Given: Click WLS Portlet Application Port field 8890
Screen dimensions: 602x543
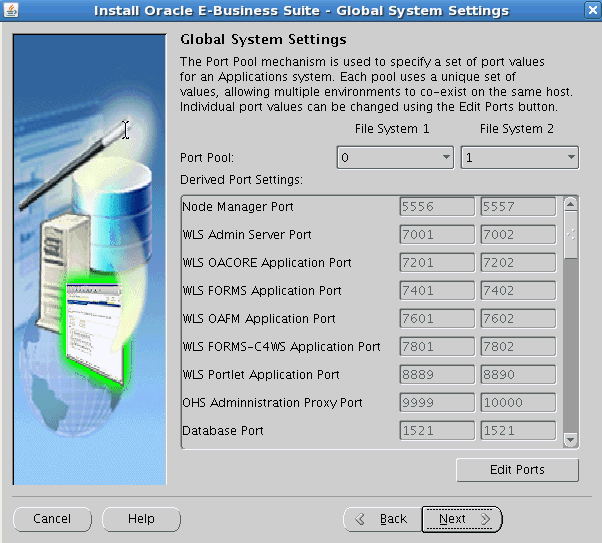Looking at the screenshot, I should click(518, 375).
